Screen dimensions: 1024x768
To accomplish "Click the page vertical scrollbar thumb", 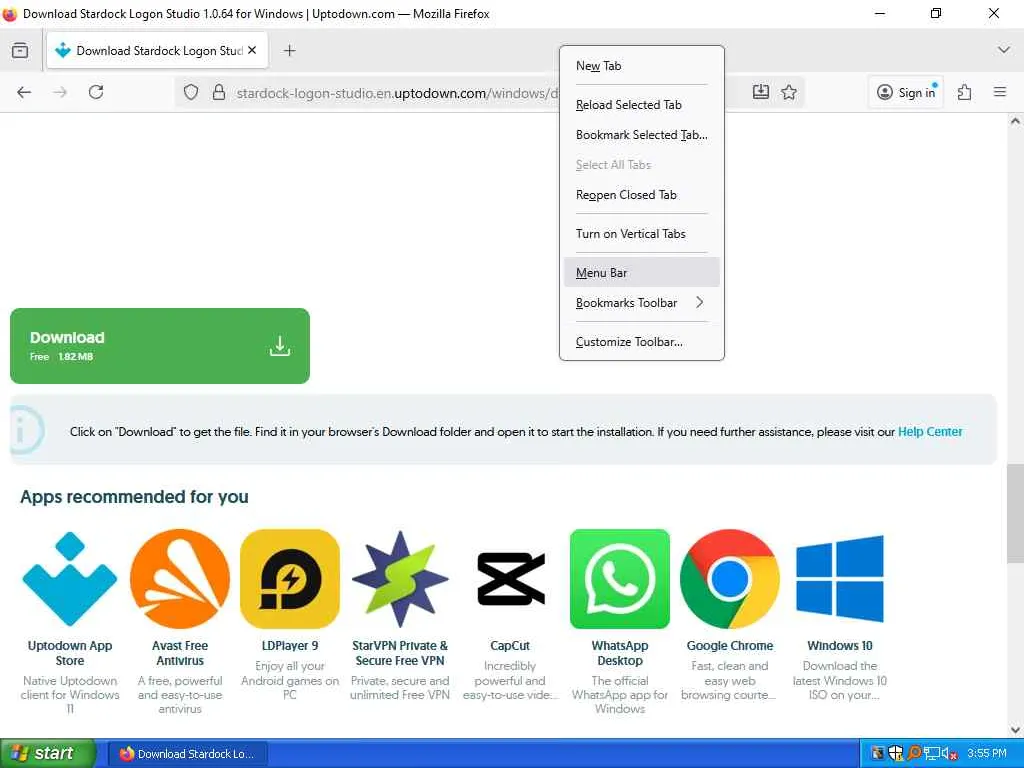I will (1015, 513).
